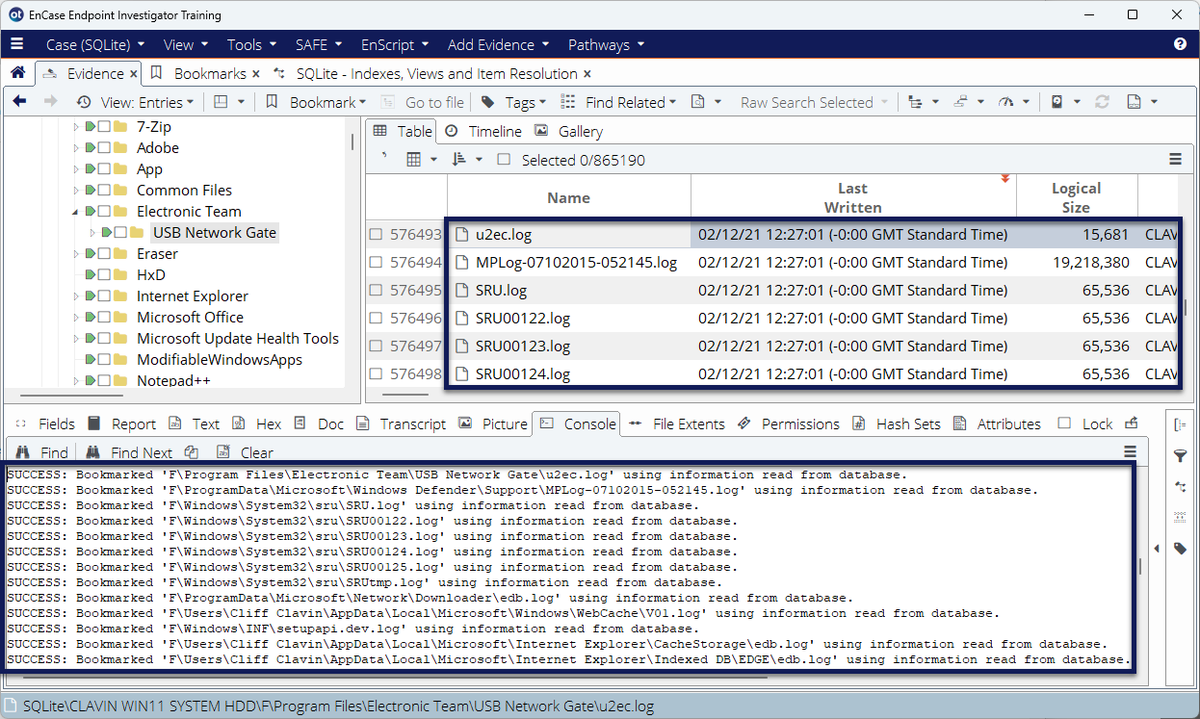Click the conditions icon in right sidebar
Image resolution: width=1200 pixels, height=719 pixels.
(x=1181, y=487)
